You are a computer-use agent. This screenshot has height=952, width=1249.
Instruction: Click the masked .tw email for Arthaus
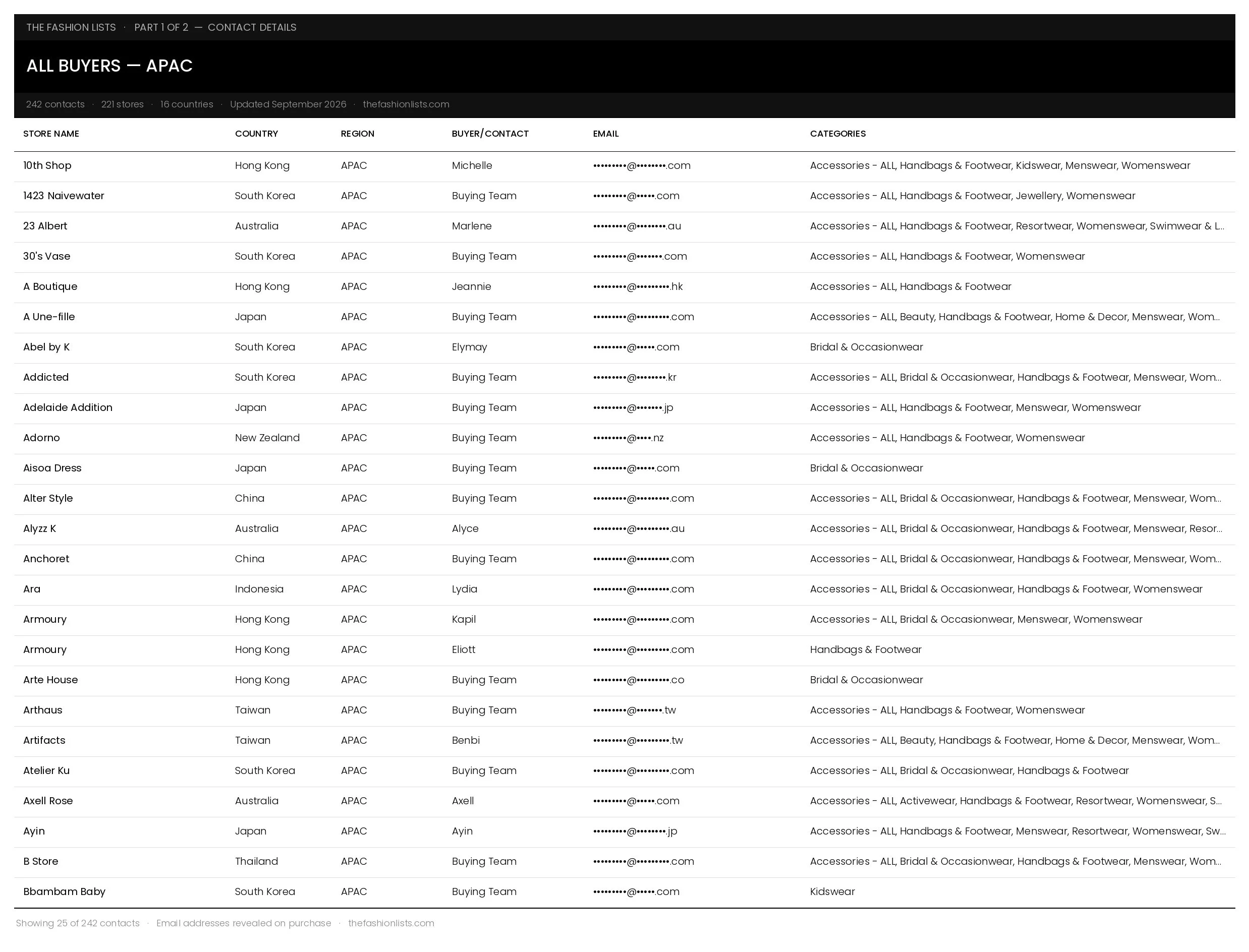635,710
